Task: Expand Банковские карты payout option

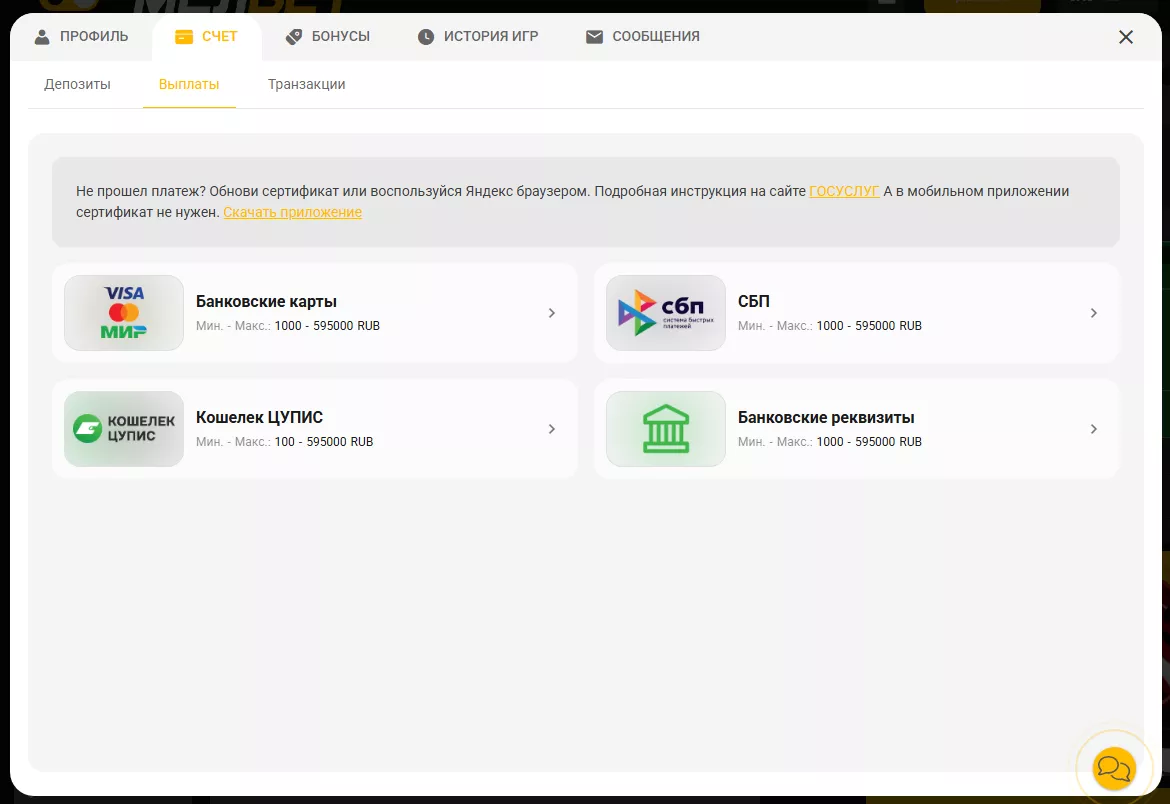Action: [551, 312]
